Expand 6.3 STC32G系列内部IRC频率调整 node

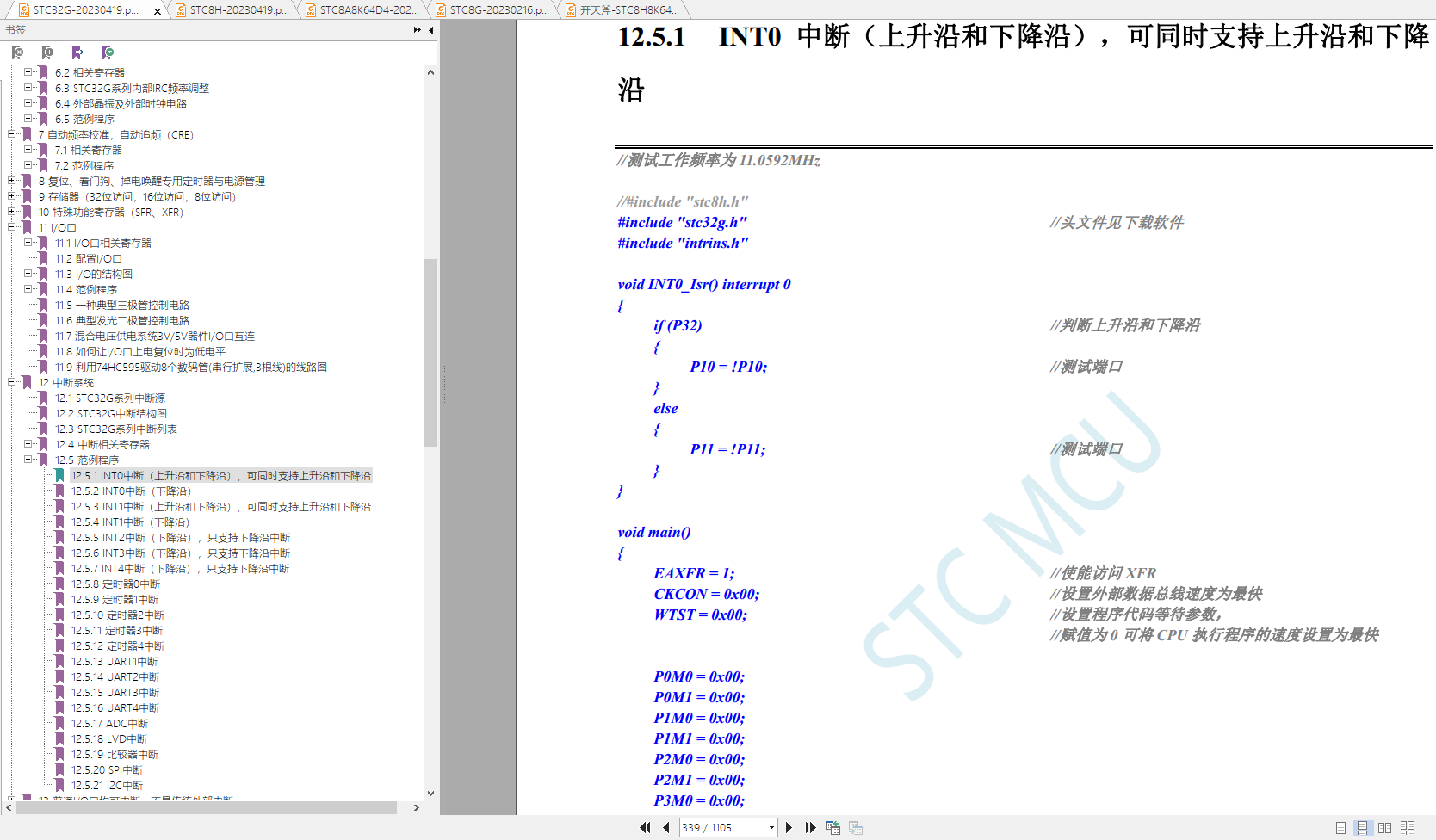click(x=28, y=88)
